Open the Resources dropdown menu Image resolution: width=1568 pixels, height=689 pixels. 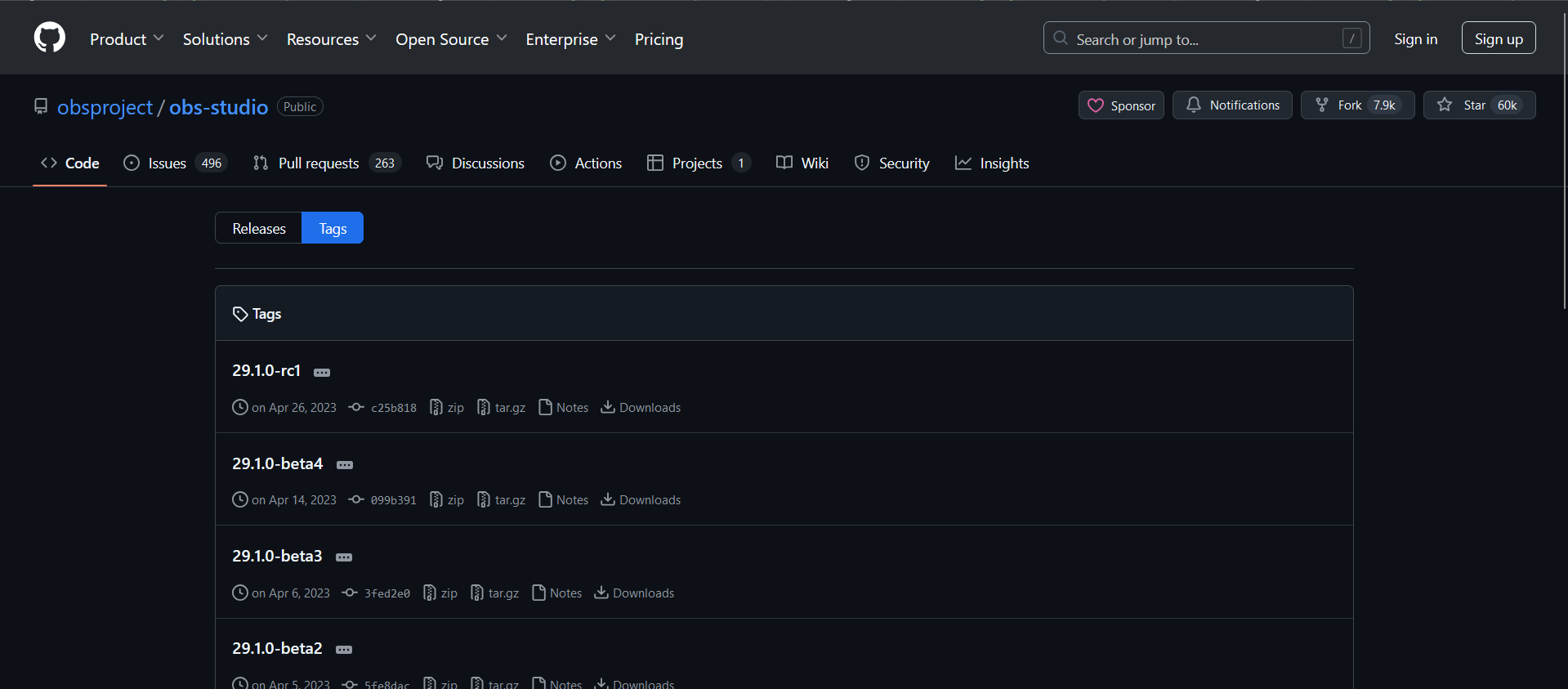pyautogui.click(x=331, y=39)
